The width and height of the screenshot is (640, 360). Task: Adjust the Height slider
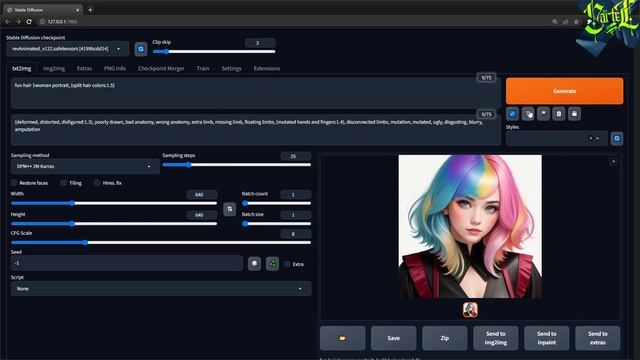tap(114, 224)
